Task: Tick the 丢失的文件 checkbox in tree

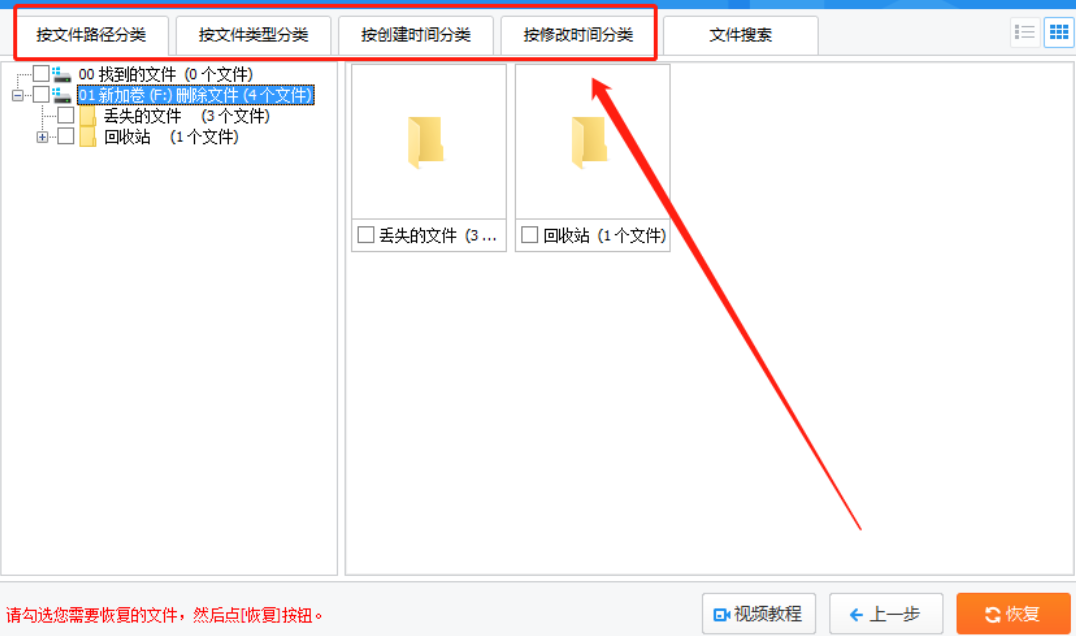Action: click(x=66, y=115)
